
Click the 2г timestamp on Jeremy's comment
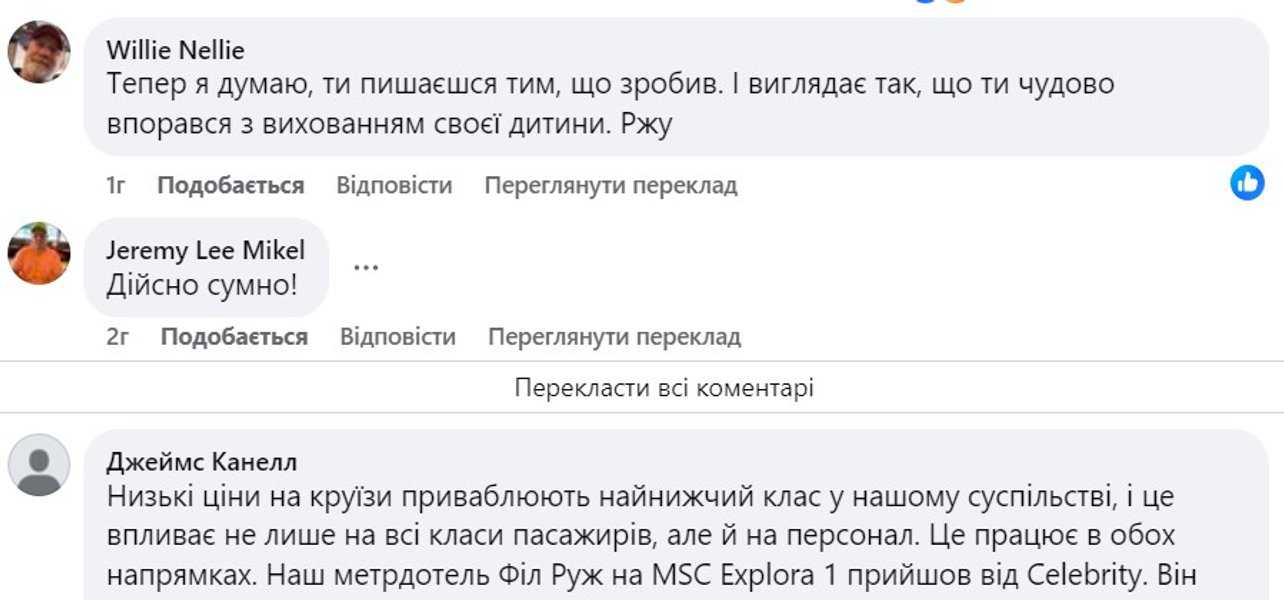pyautogui.click(x=118, y=337)
